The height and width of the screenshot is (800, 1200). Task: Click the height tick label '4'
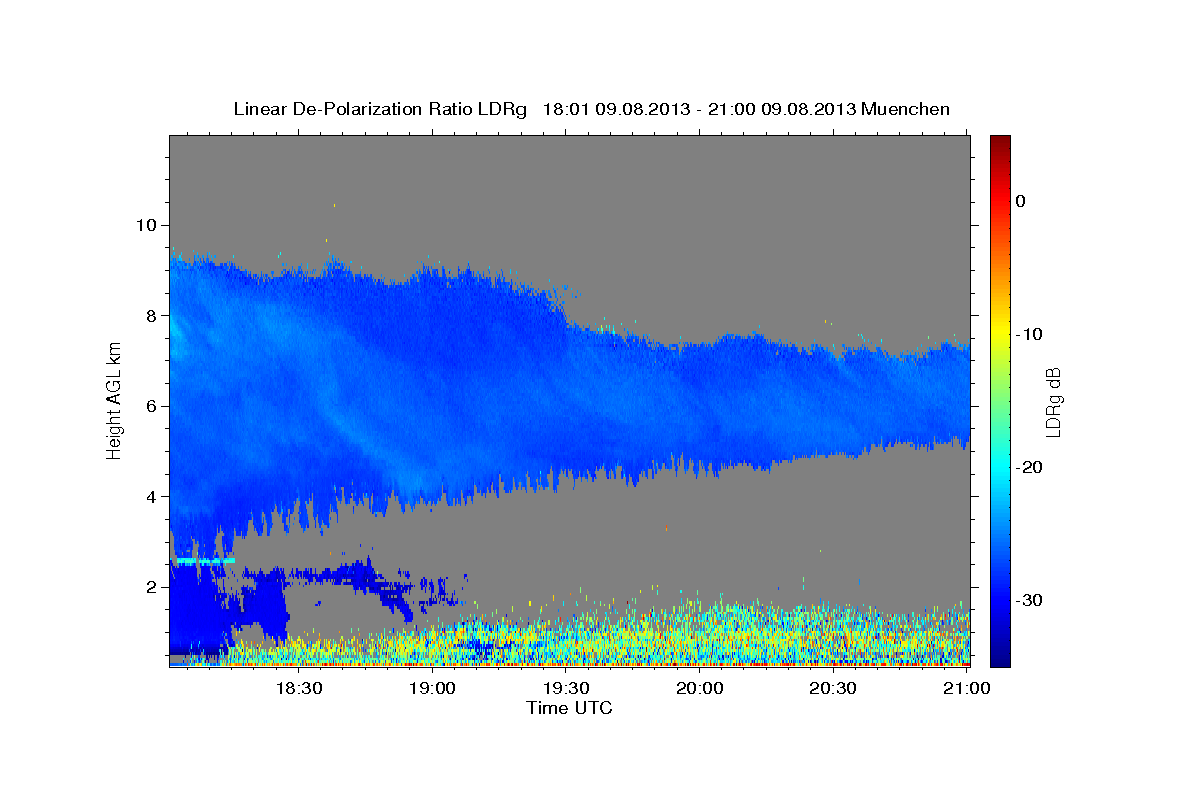pos(151,497)
